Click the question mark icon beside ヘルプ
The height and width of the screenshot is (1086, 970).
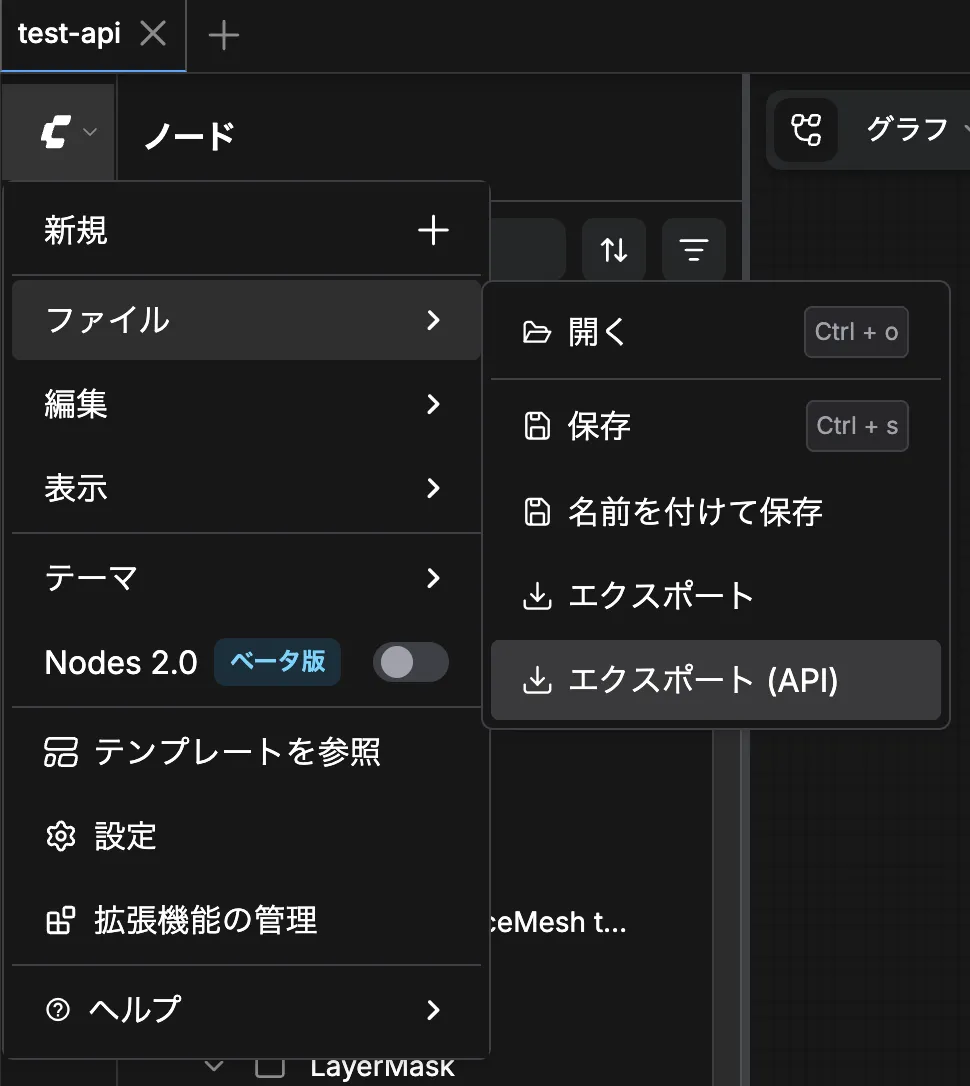click(58, 1010)
